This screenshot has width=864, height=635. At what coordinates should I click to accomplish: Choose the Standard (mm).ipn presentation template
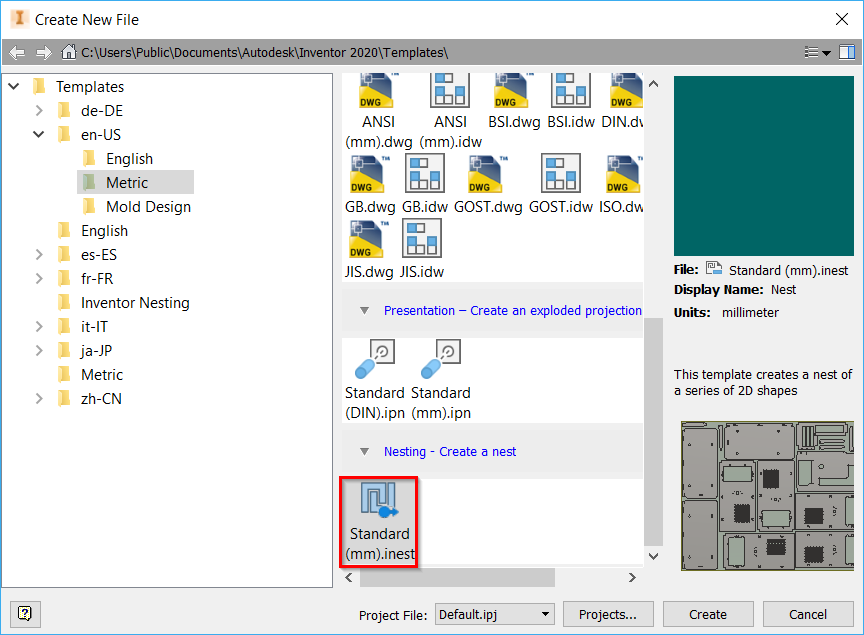441,359
